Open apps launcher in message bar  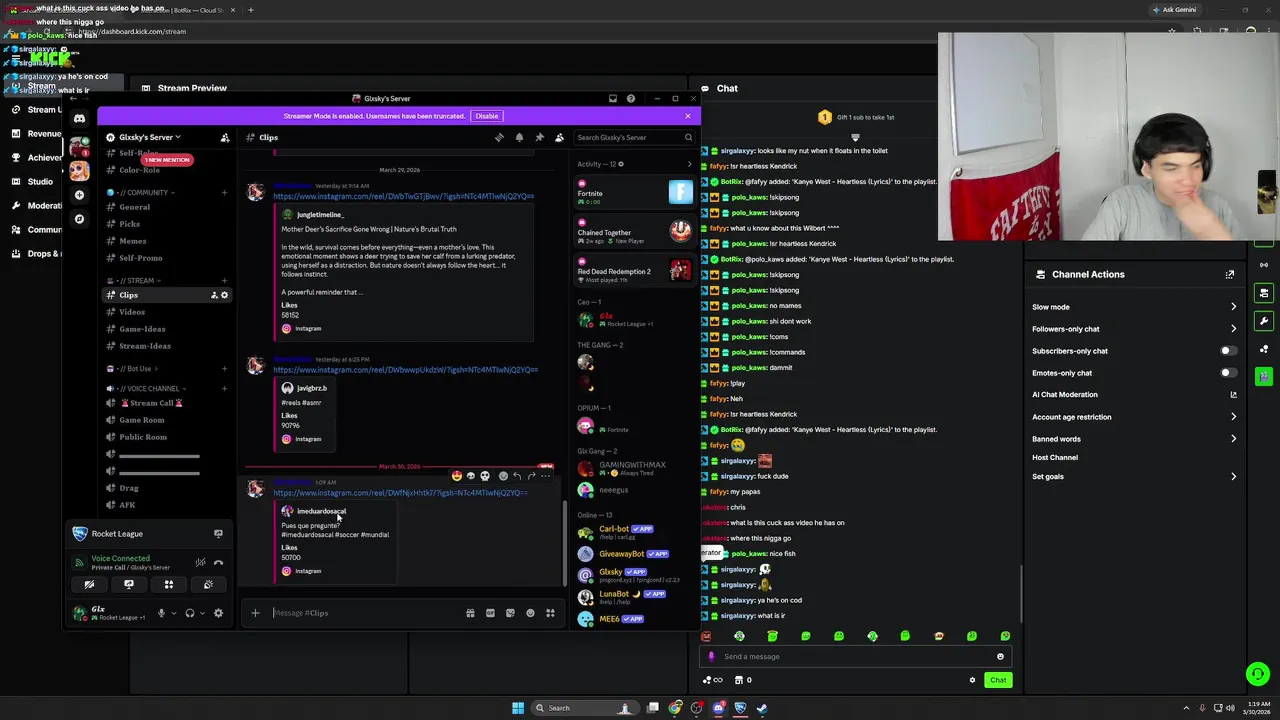pyautogui.click(x=550, y=613)
